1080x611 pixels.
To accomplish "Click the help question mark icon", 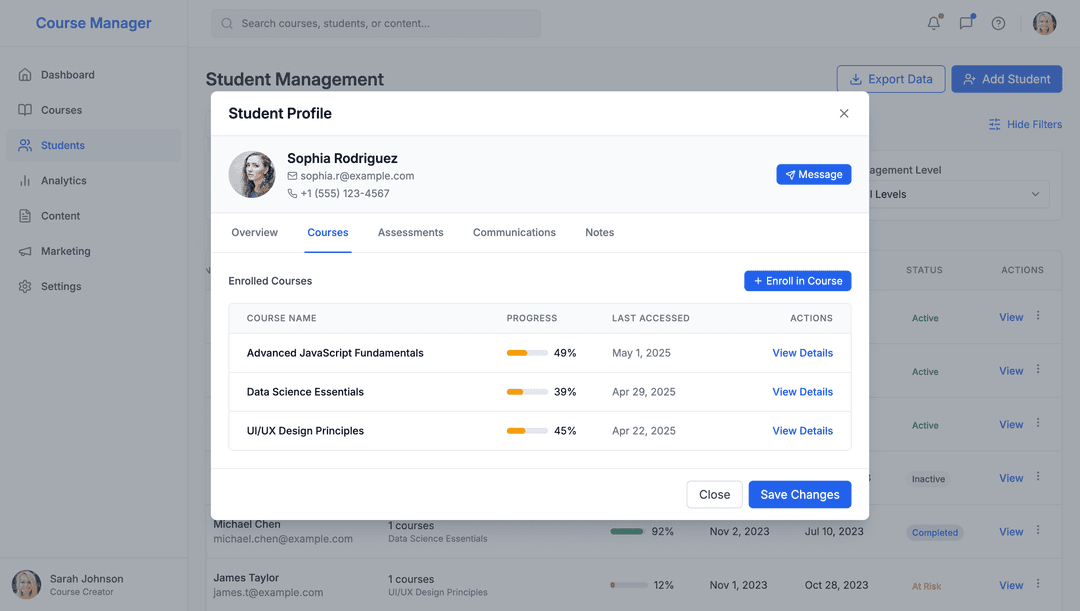I will [x=998, y=23].
